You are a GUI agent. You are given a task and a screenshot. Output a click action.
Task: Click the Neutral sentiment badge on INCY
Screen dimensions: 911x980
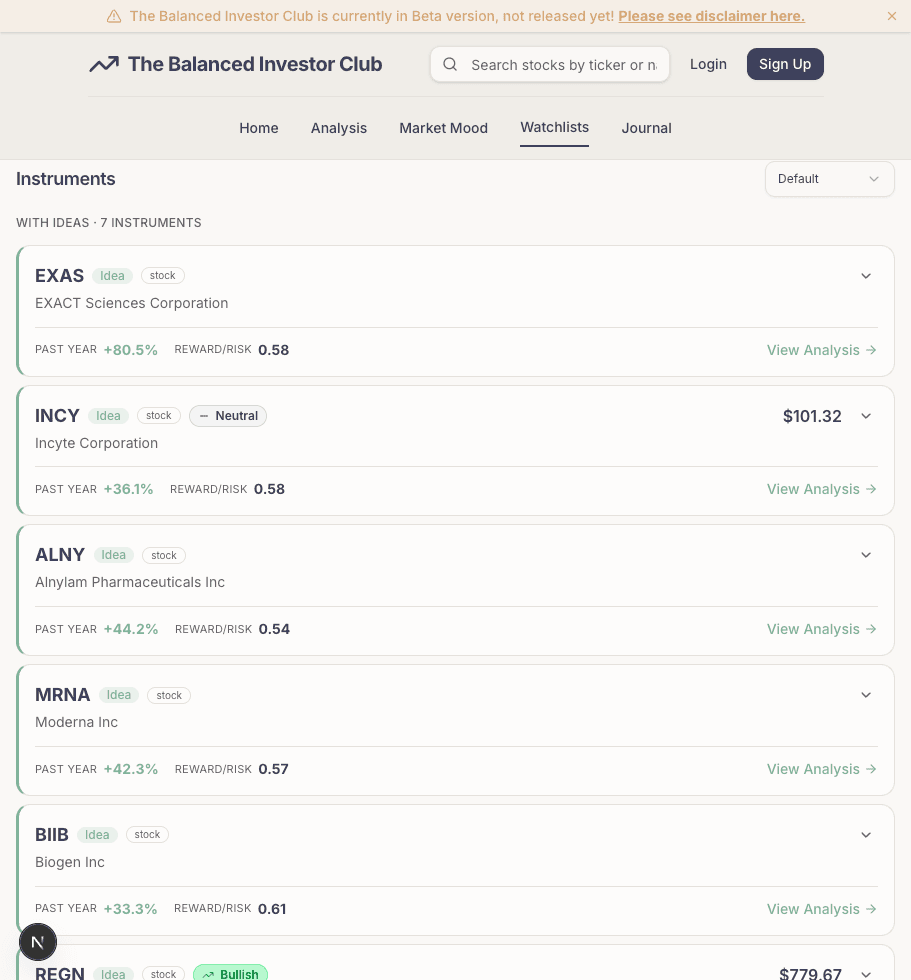(228, 416)
